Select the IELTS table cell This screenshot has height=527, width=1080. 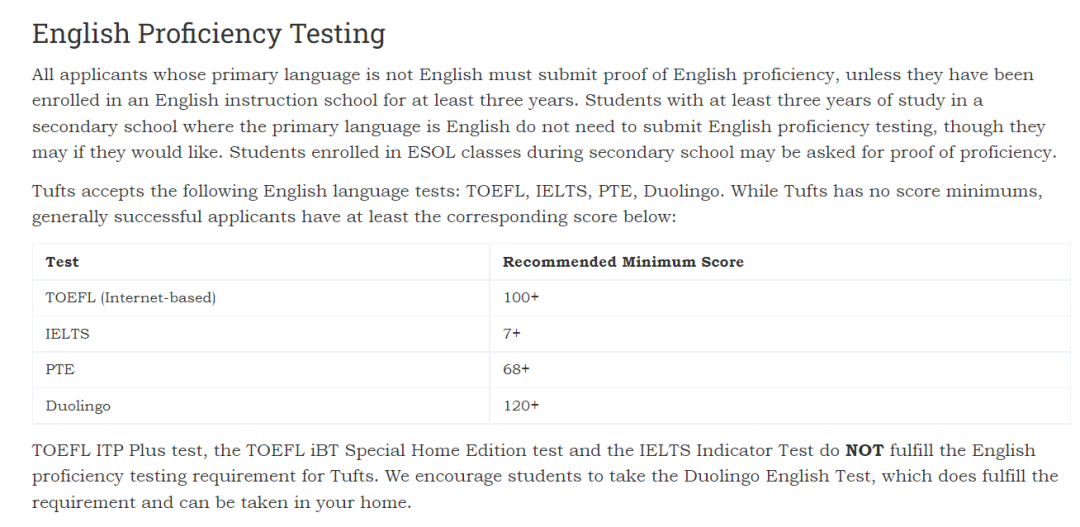pyautogui.click(x=261, y=333)
